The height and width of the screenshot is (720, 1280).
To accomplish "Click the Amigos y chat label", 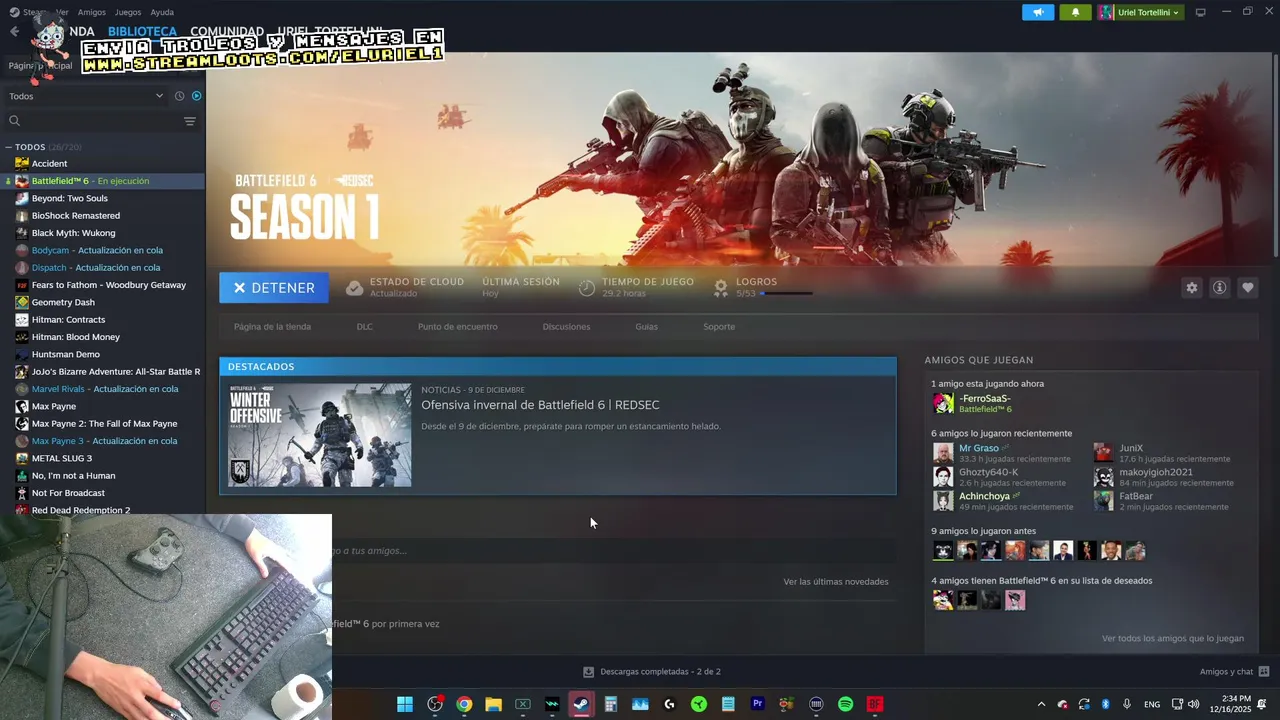I will coord(1226,672).
